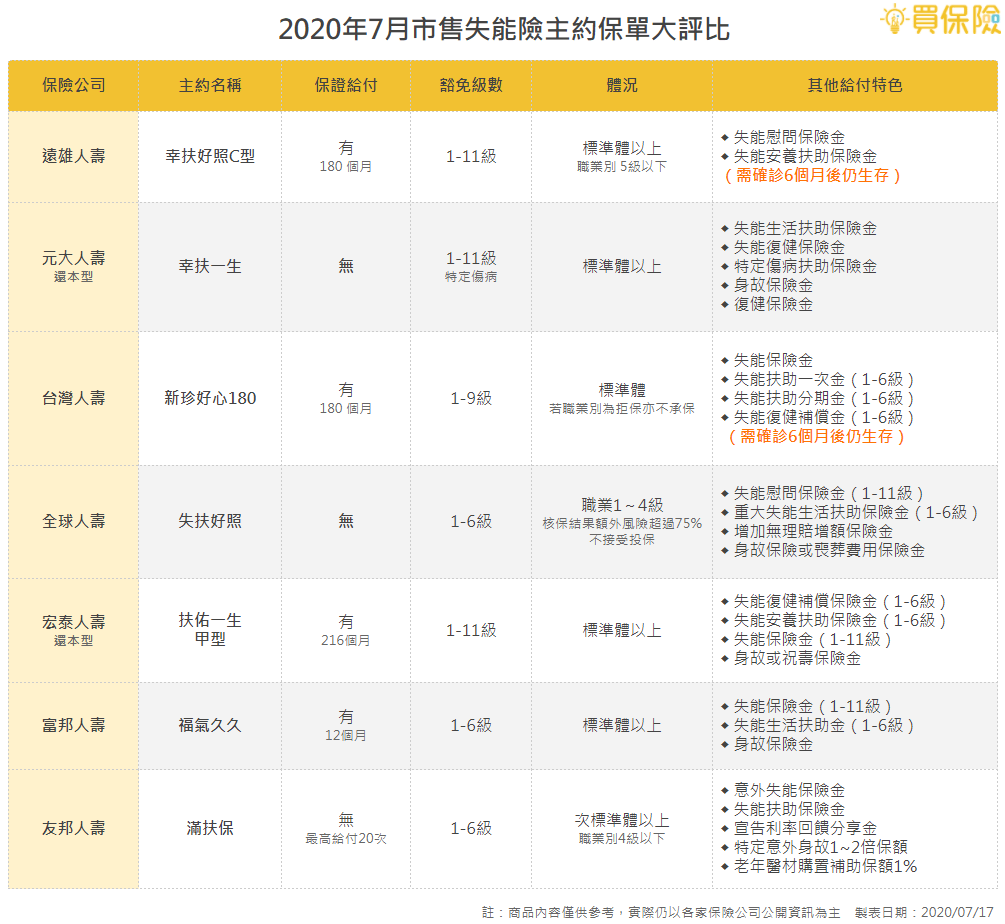Select the 友邦人壽 company cell
The height and width of the screenshot is (924, 1005).
(x=74, y=829)
